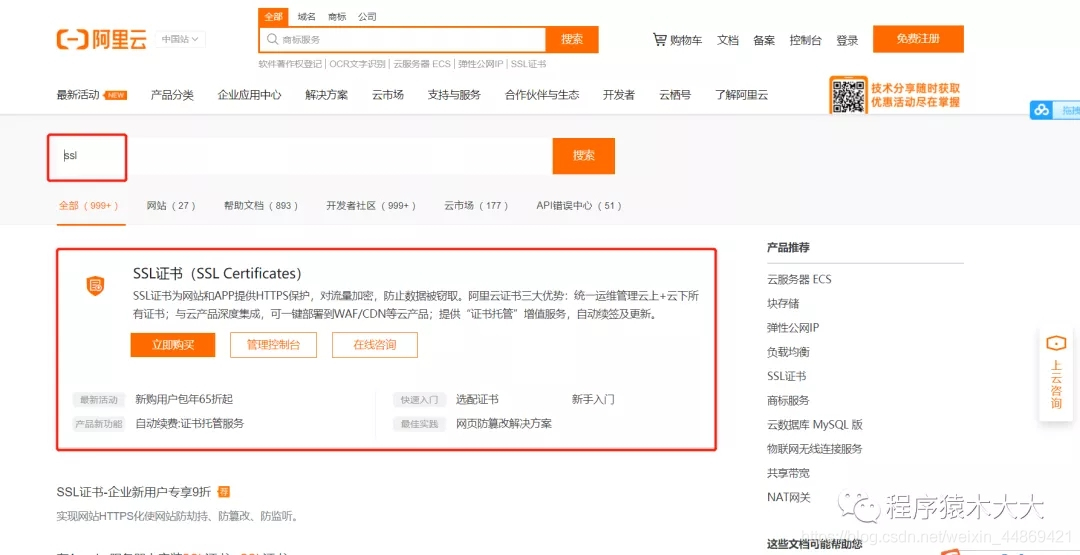Image resolution: width=1080 pixels, height=555 pixels.
Task: Click the top orange 搜索 button
Action: [572, 39]
